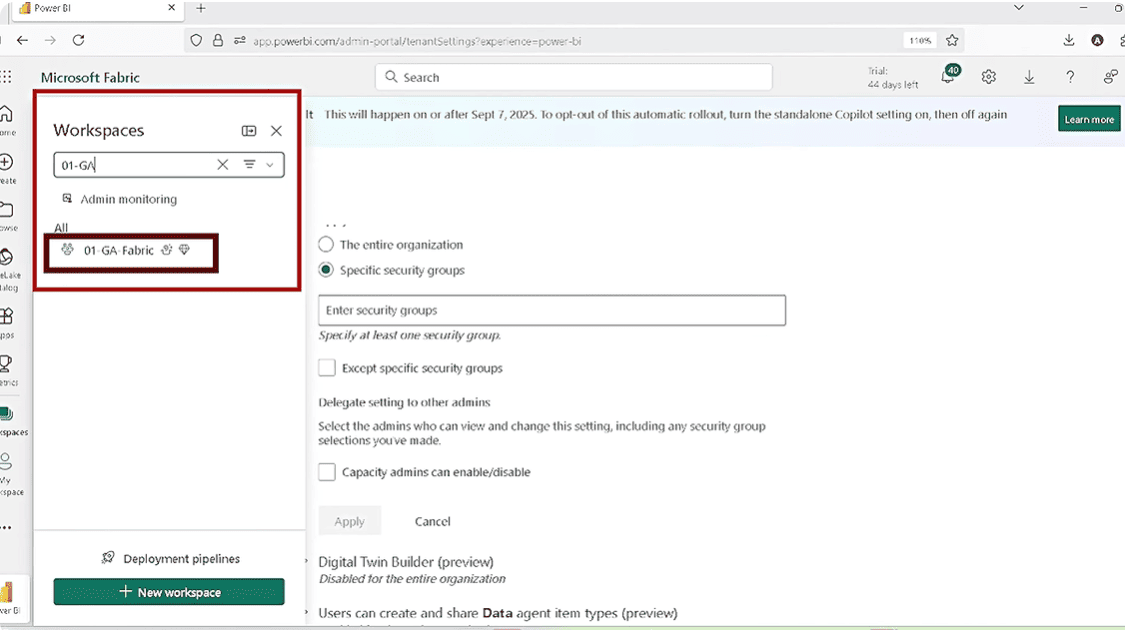1125x630 pixels.
Task: Create a New workspace
Action: [169, 592]
